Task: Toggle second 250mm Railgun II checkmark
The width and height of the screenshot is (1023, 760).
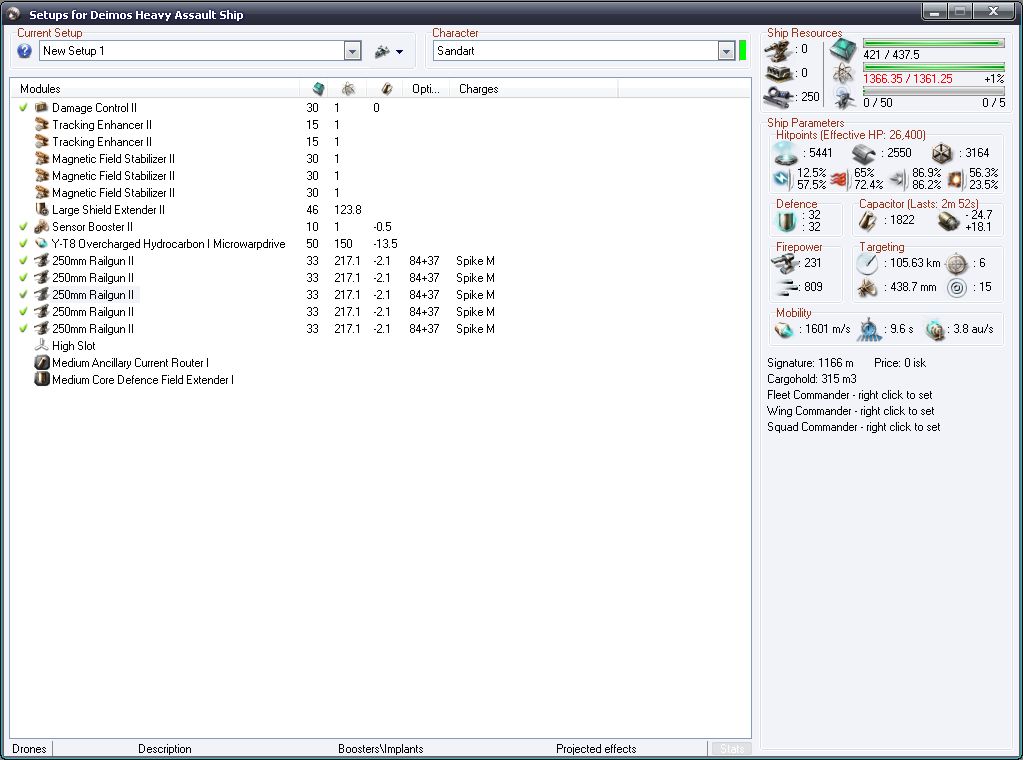Action: [x=23, y=277]
